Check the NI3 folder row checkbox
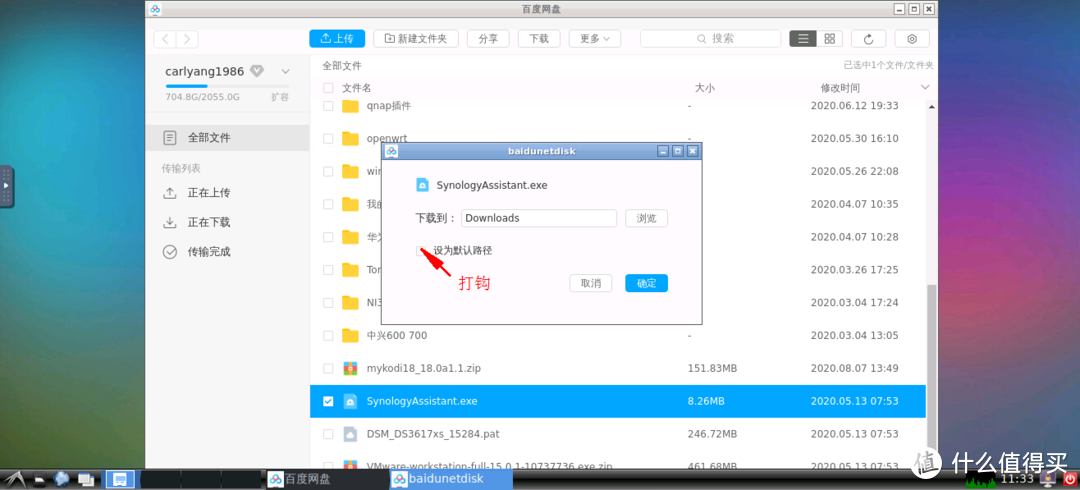Viewport: 1080px width, 490px height. tap(328, 303)
